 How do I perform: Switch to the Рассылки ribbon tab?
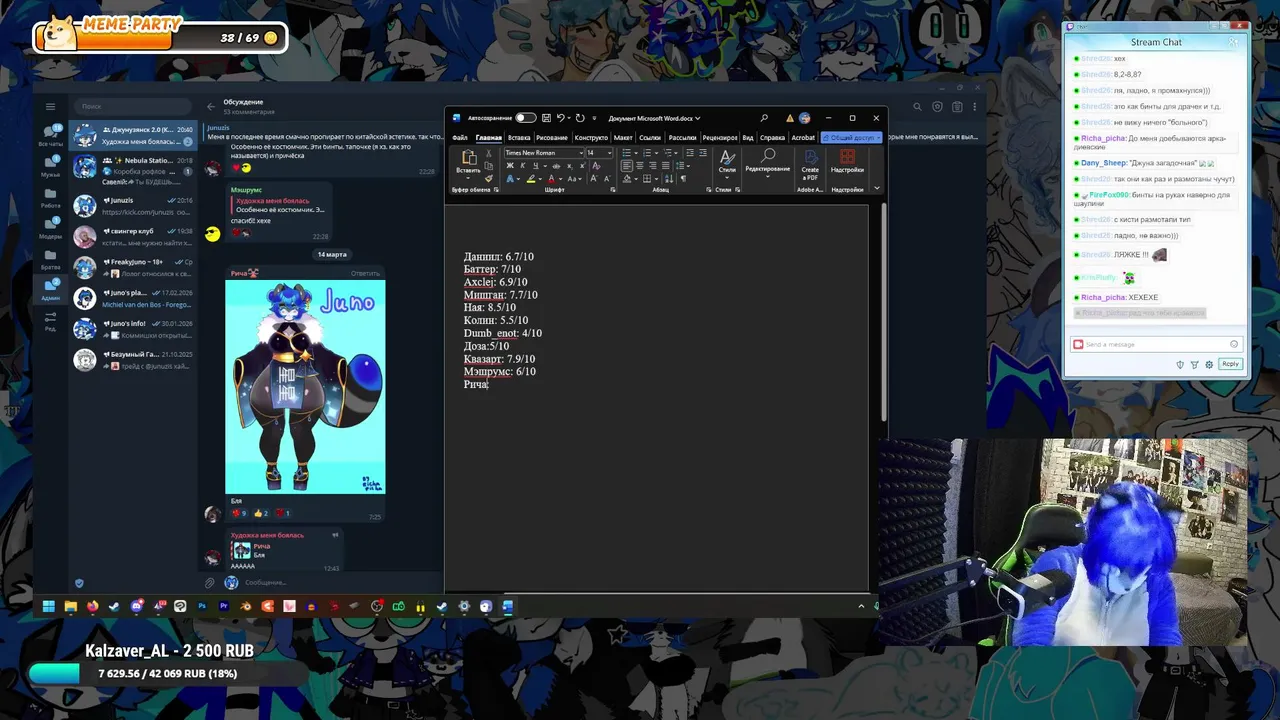(x=682, y=138)
